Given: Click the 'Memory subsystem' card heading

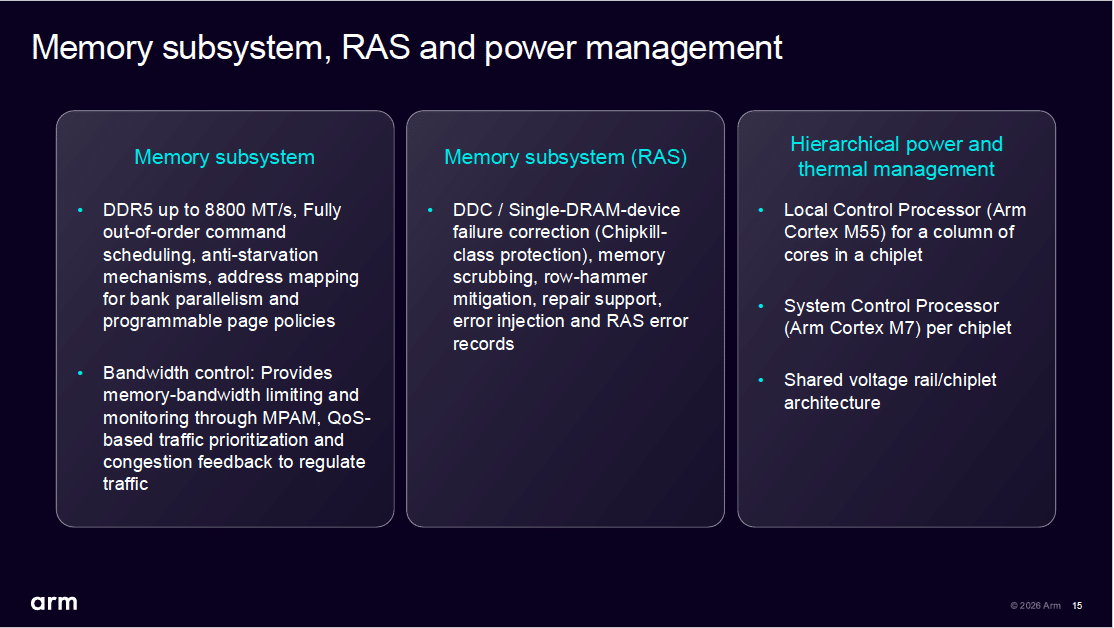Looking at the screenshot, I should 225,157.
